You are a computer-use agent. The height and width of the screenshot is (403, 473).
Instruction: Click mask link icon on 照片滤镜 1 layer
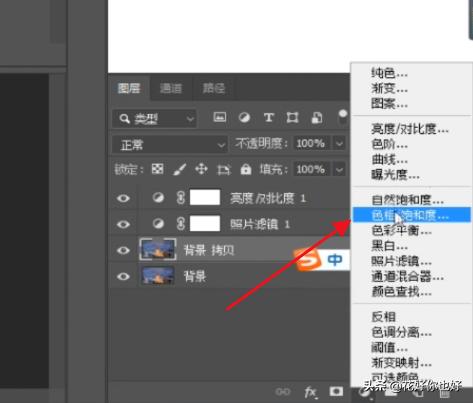point(180,224)
